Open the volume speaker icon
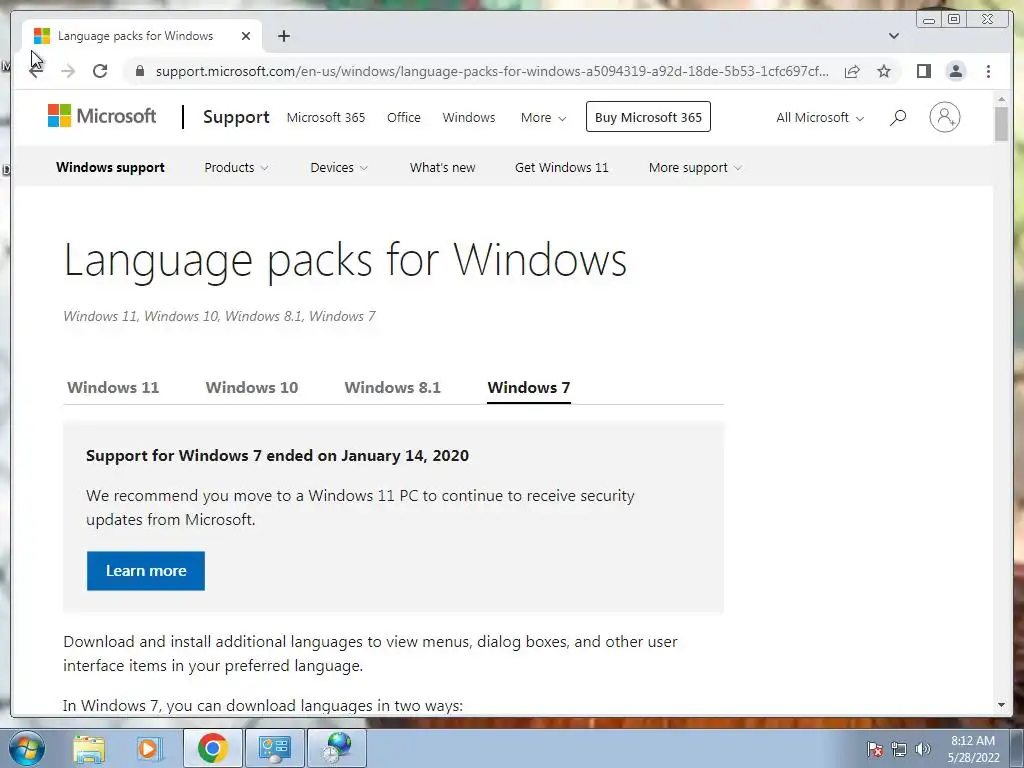Screen dimensions: 1024x768 [x=923, y=749]
